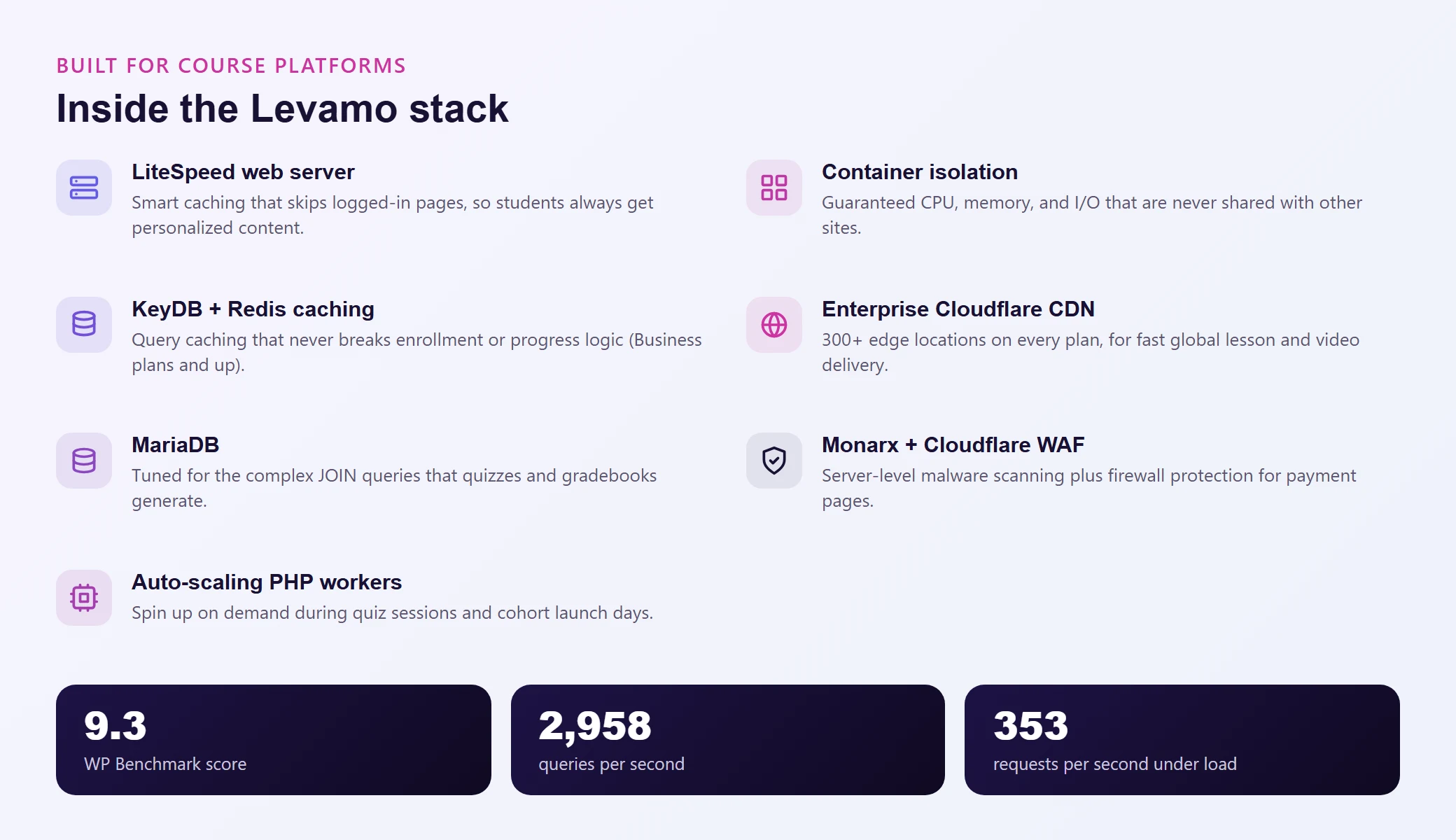Image resolution: width=1456 pixels, height=840 pixels.
Task: Click the '300+ edge locations' description
Action: pos(1091,352)
